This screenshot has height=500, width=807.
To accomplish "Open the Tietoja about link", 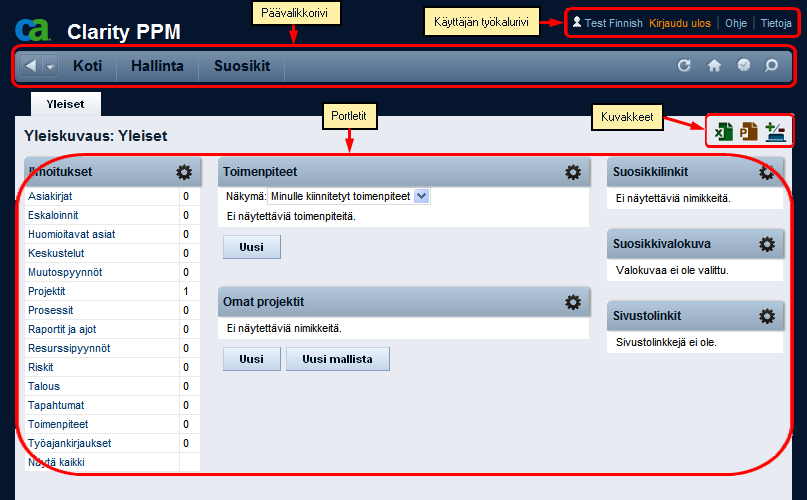I will [x=776, y=23].
